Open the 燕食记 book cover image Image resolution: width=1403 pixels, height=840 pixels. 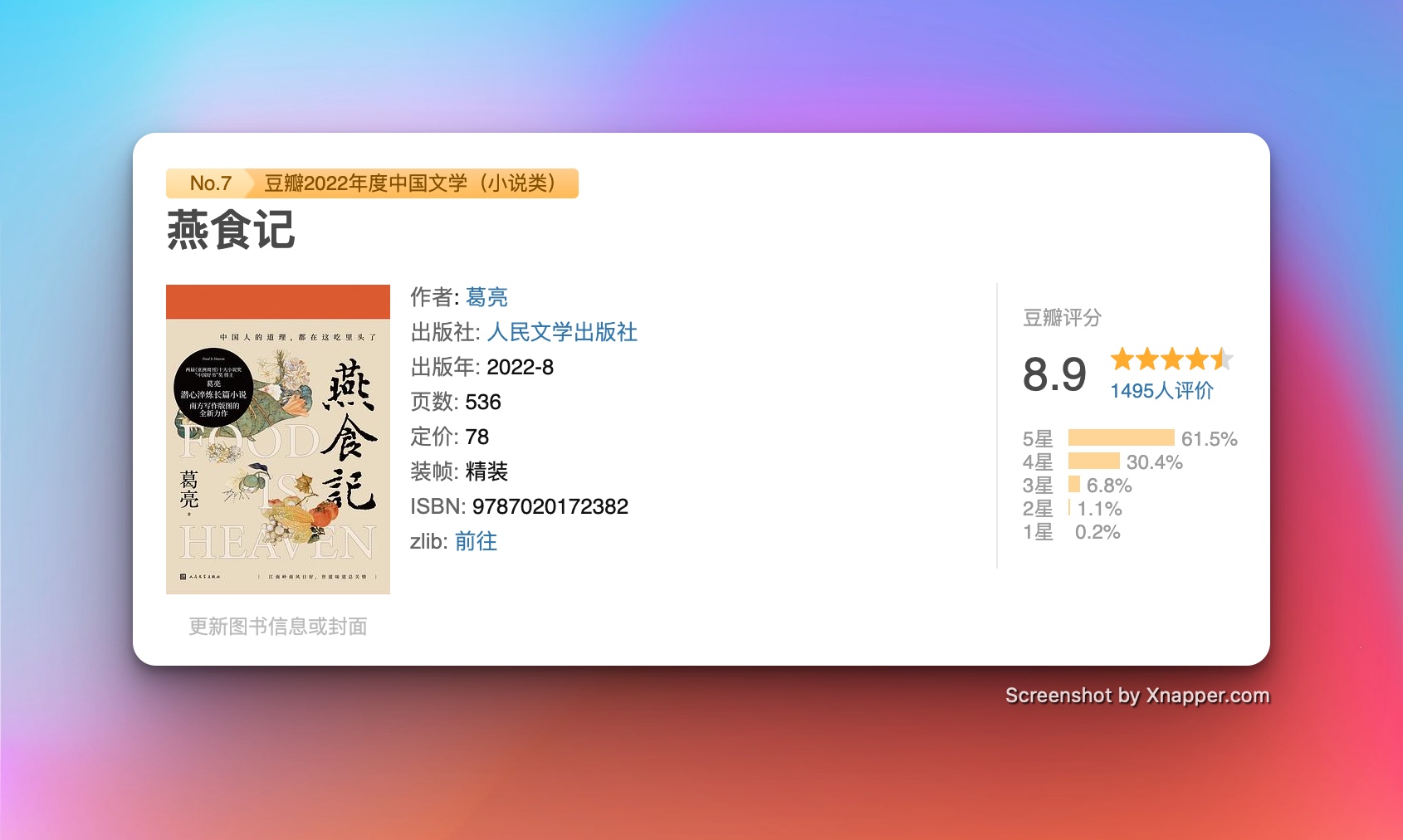click(x=278, y=439)
